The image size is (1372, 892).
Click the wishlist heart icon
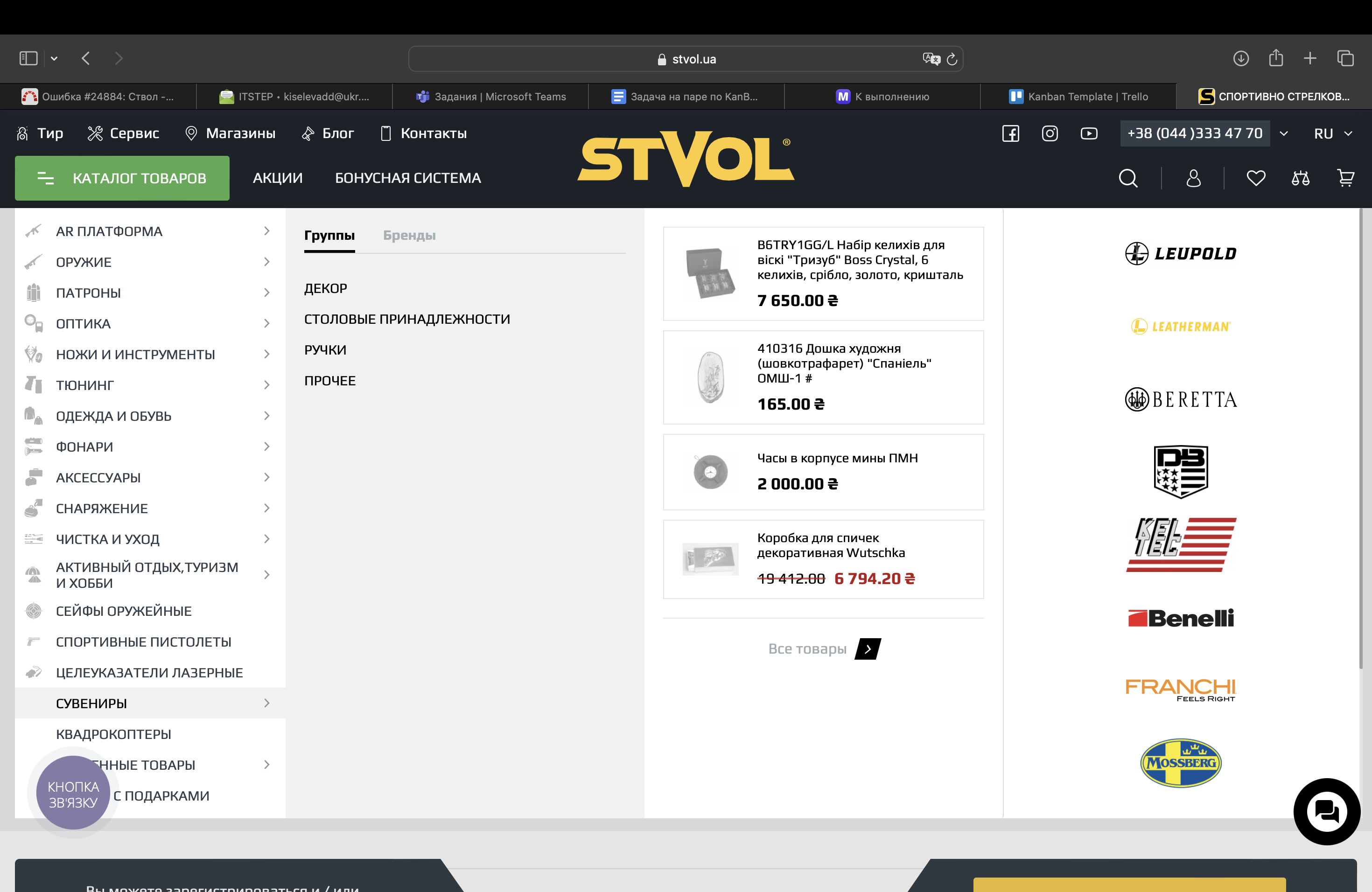coord(1255,178)
